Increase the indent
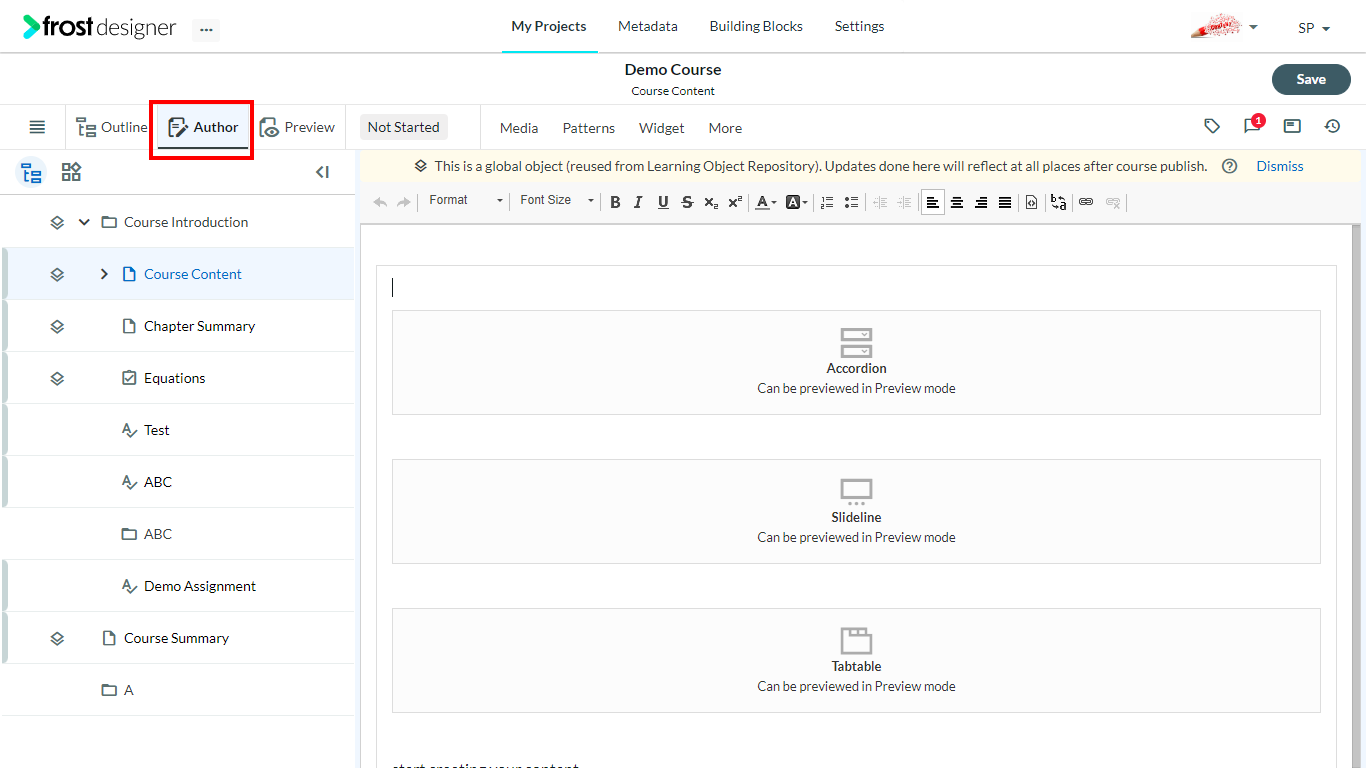This screenshot has width=1366, height=768. [904, 202]
